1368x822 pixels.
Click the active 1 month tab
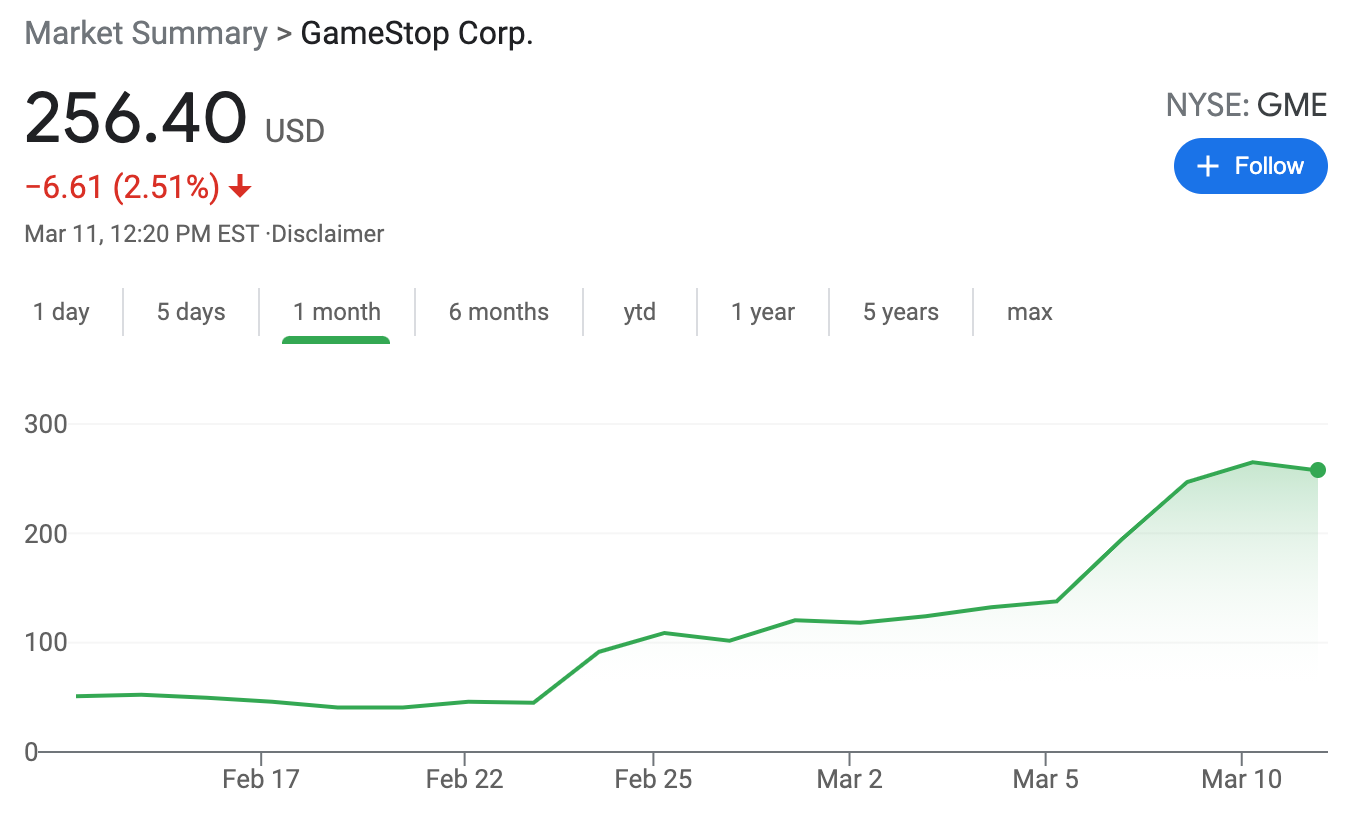(x=337, y=311)
